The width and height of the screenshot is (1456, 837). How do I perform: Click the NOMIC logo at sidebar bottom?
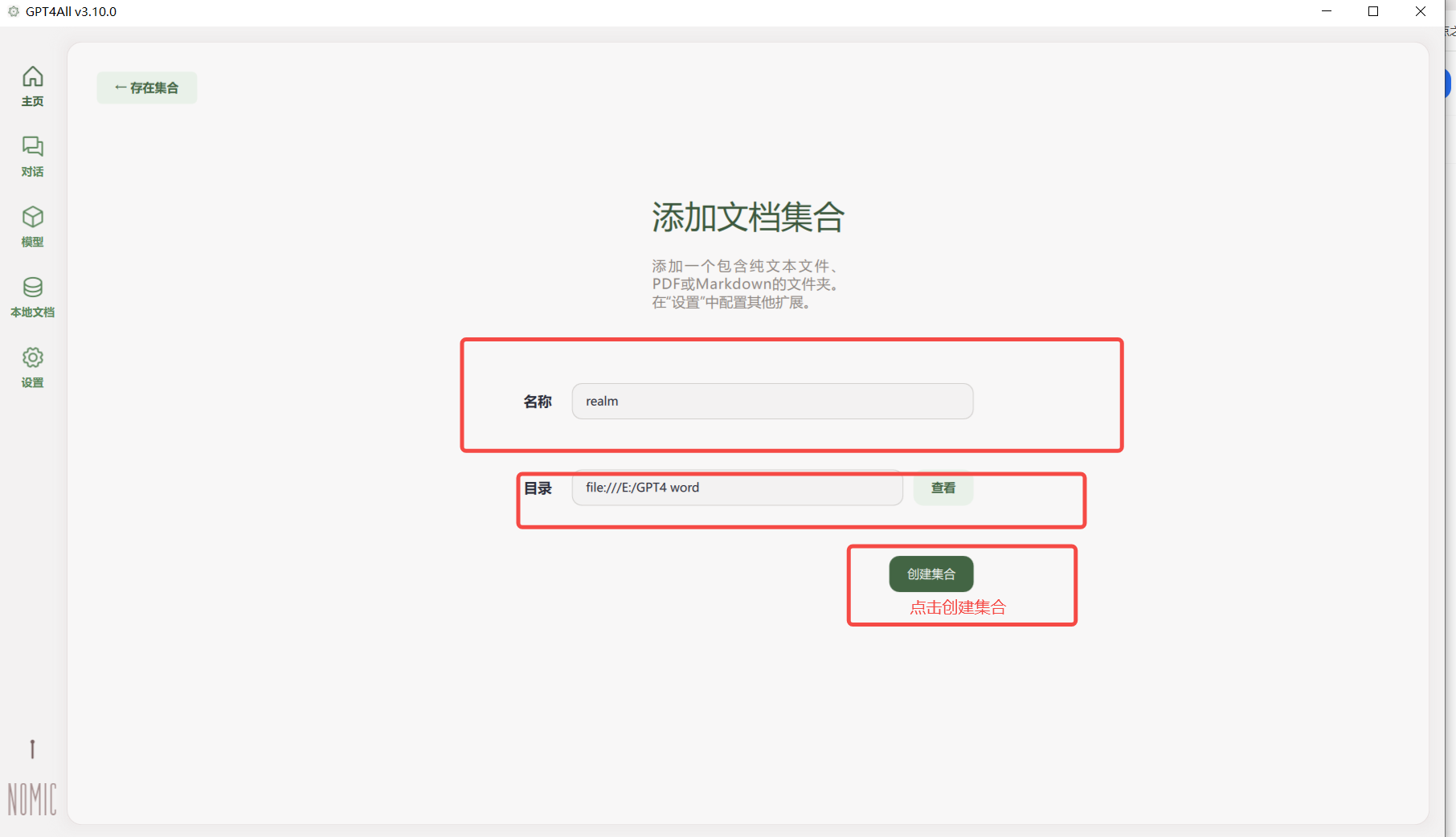point(32,798)
